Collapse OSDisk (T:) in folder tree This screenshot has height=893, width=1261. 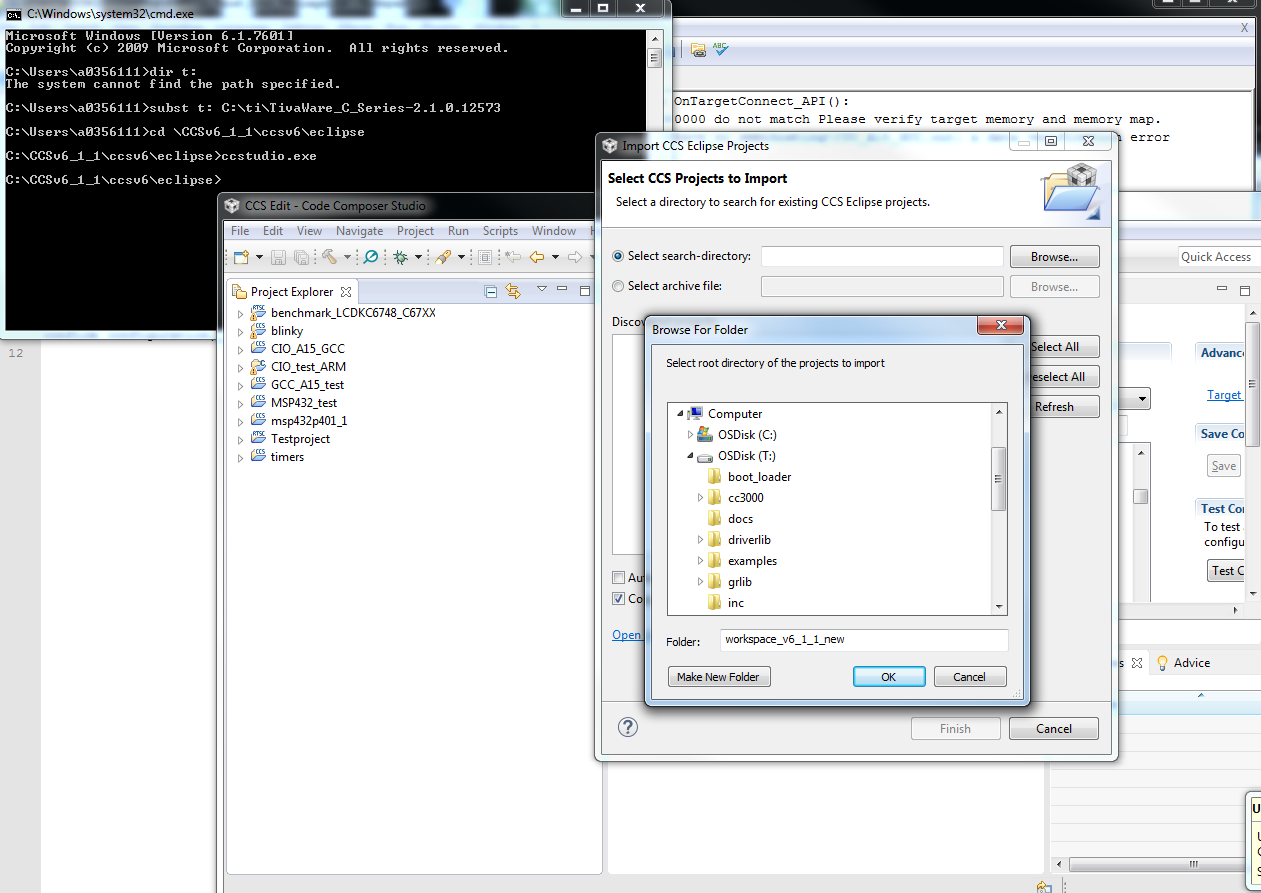click(690, 456)
